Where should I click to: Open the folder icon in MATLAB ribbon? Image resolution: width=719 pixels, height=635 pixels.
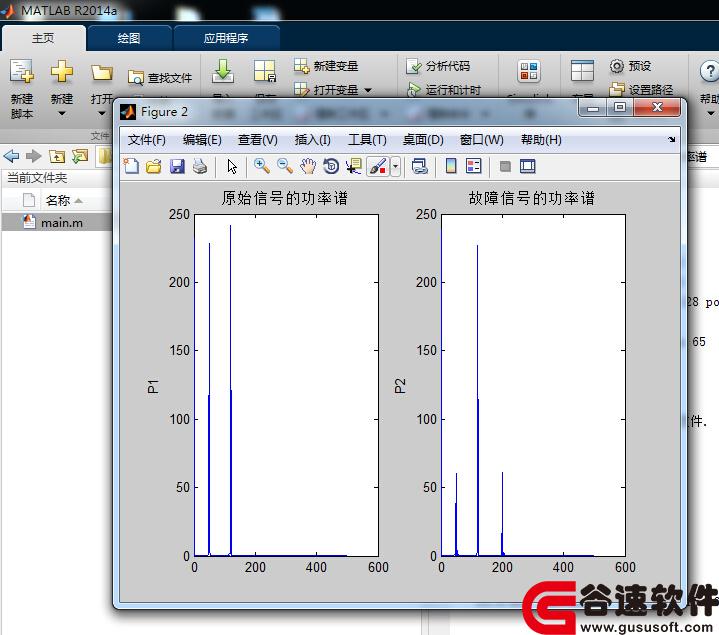(101, 72)
